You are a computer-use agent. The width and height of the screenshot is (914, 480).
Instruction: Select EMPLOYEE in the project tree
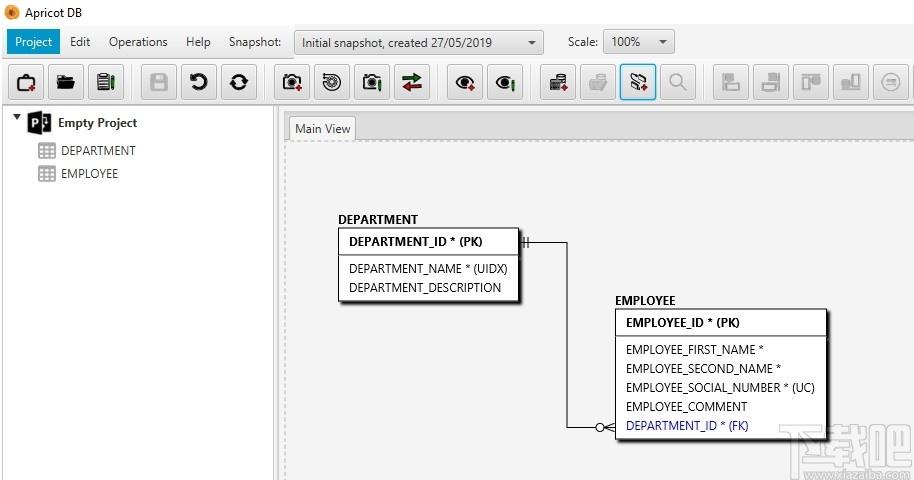click(x=89, y=174)
